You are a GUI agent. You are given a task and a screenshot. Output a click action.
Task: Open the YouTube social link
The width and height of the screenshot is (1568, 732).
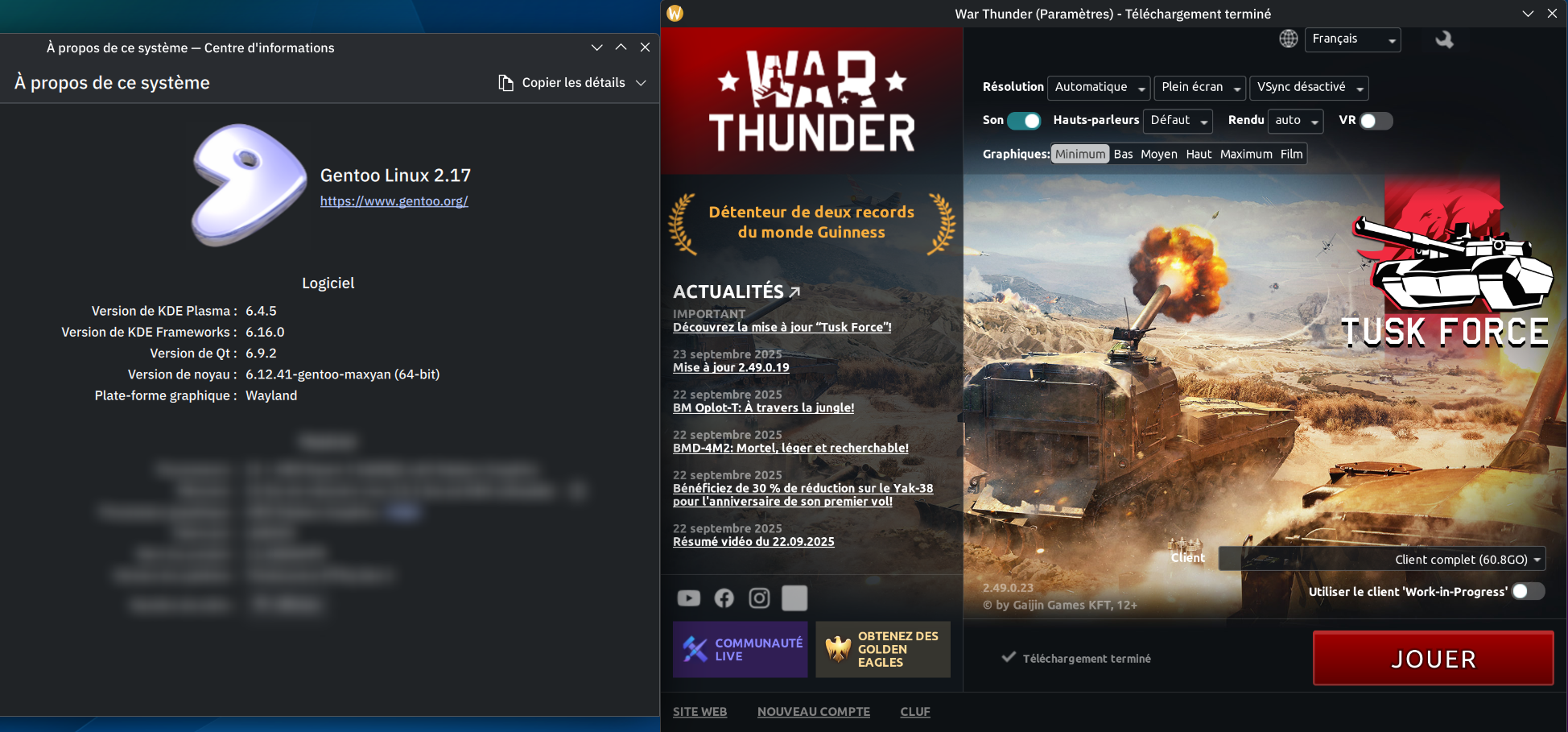pyautogui.click(x=688, y=598)
